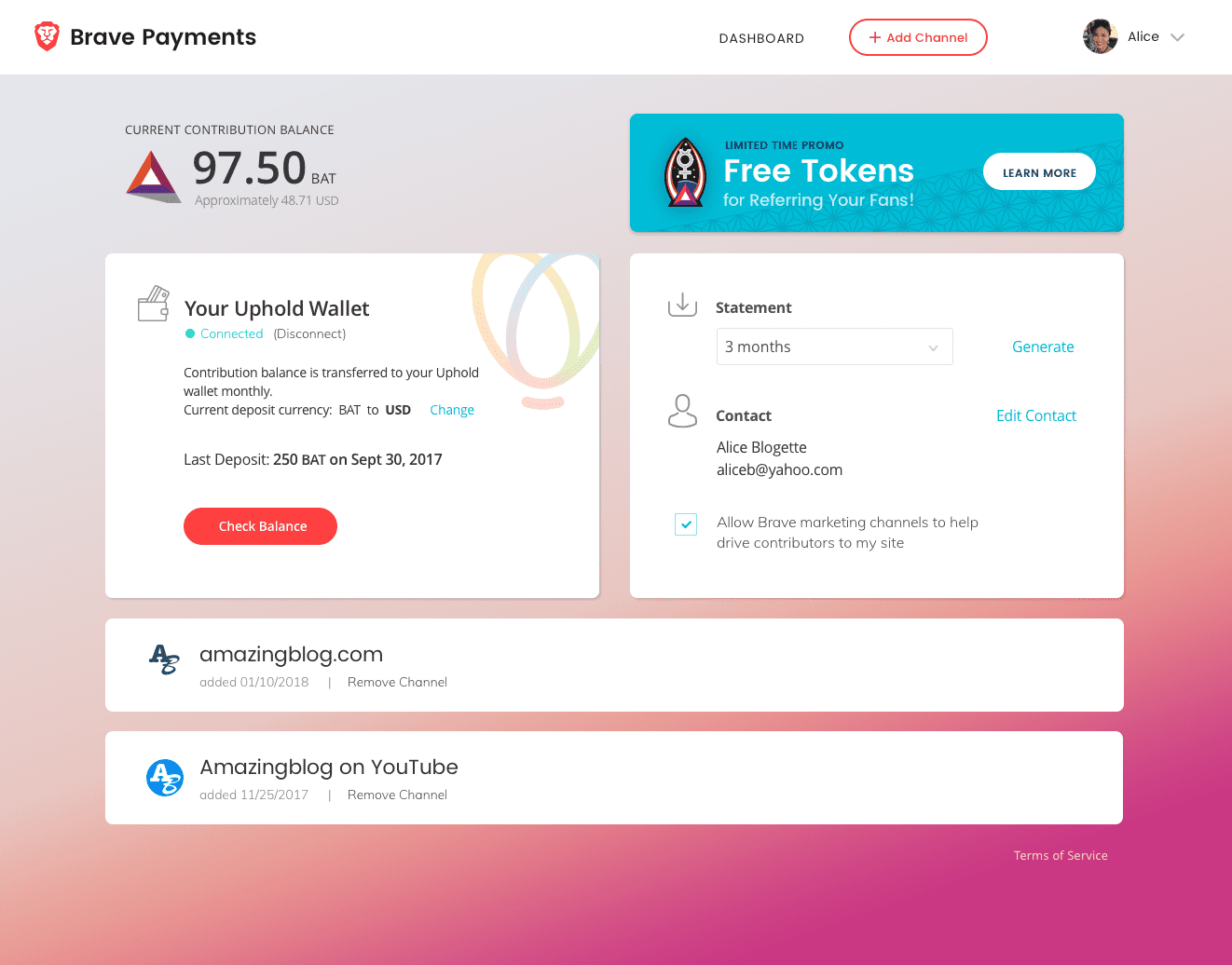Viewport: 1232px width, 965px height.
Task: Disconnect the Uphold wallet
Action: (x=309, y=333)
